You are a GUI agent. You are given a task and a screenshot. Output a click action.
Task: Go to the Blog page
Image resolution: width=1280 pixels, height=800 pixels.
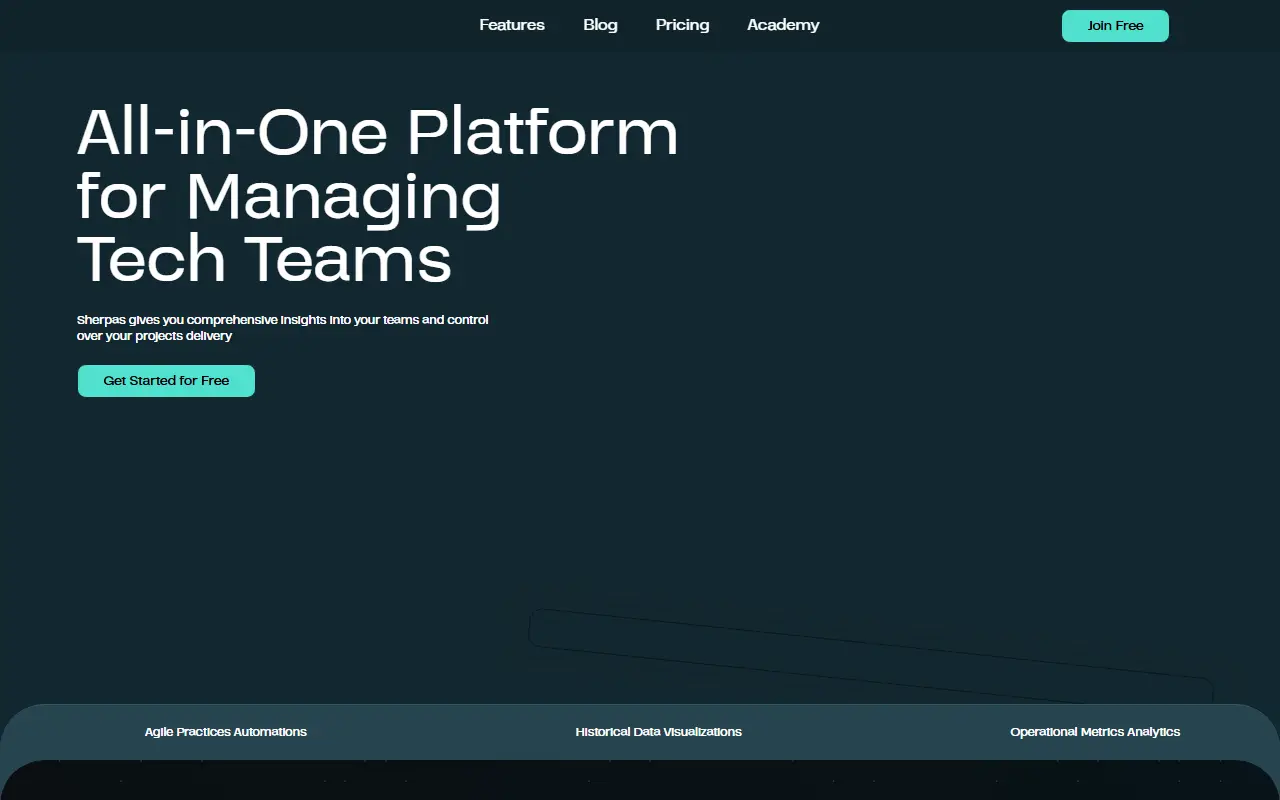pyautogui.click(x=600, y=25)
